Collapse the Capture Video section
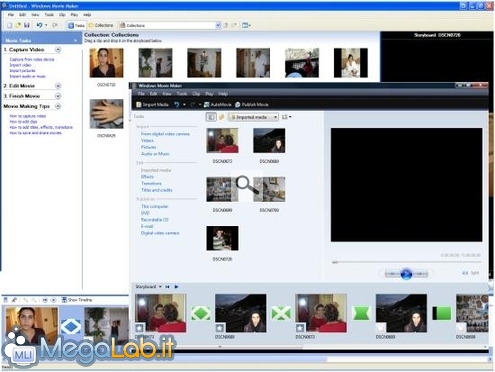Screen dimensions: 495x372 [x=58, y=50]
